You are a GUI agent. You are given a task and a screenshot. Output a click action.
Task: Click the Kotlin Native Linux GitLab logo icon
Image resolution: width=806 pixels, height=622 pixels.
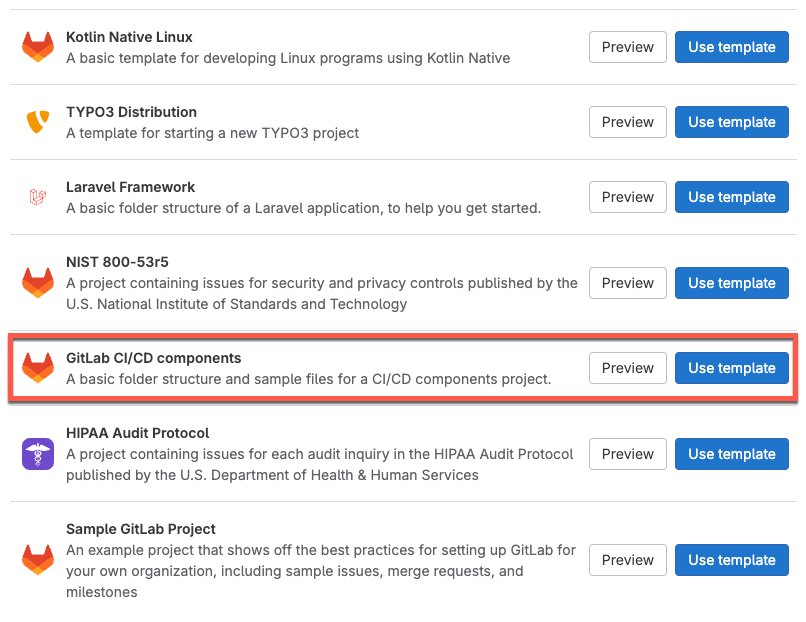point(37,47)
